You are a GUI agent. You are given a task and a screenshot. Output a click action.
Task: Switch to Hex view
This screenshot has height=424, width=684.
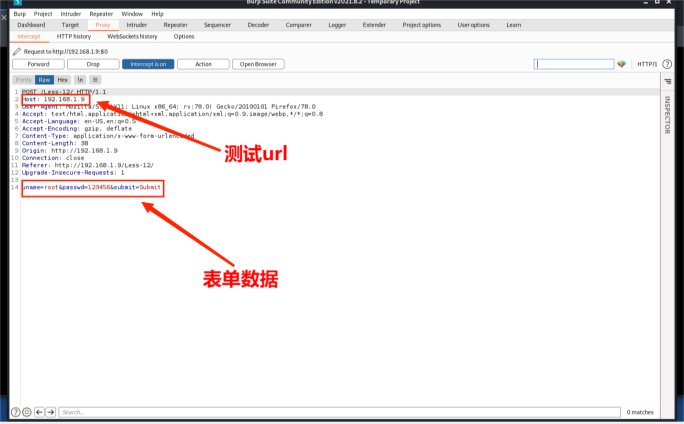(63, 80)
